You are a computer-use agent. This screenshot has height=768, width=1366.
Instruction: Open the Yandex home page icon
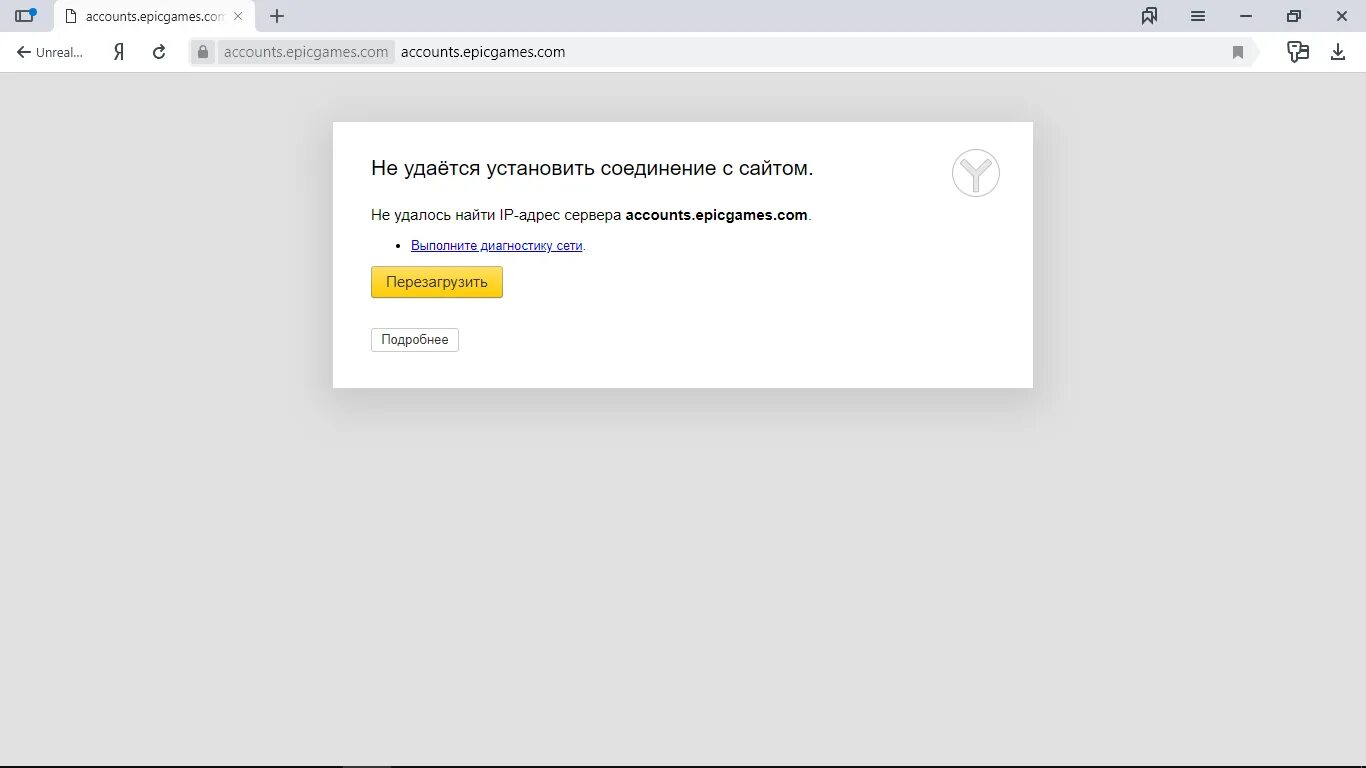pos(119,52)
